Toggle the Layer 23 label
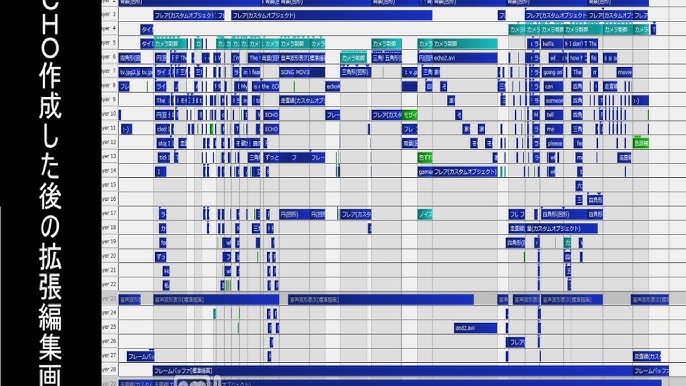Viewport: 686px width, 386px height. 109,299
